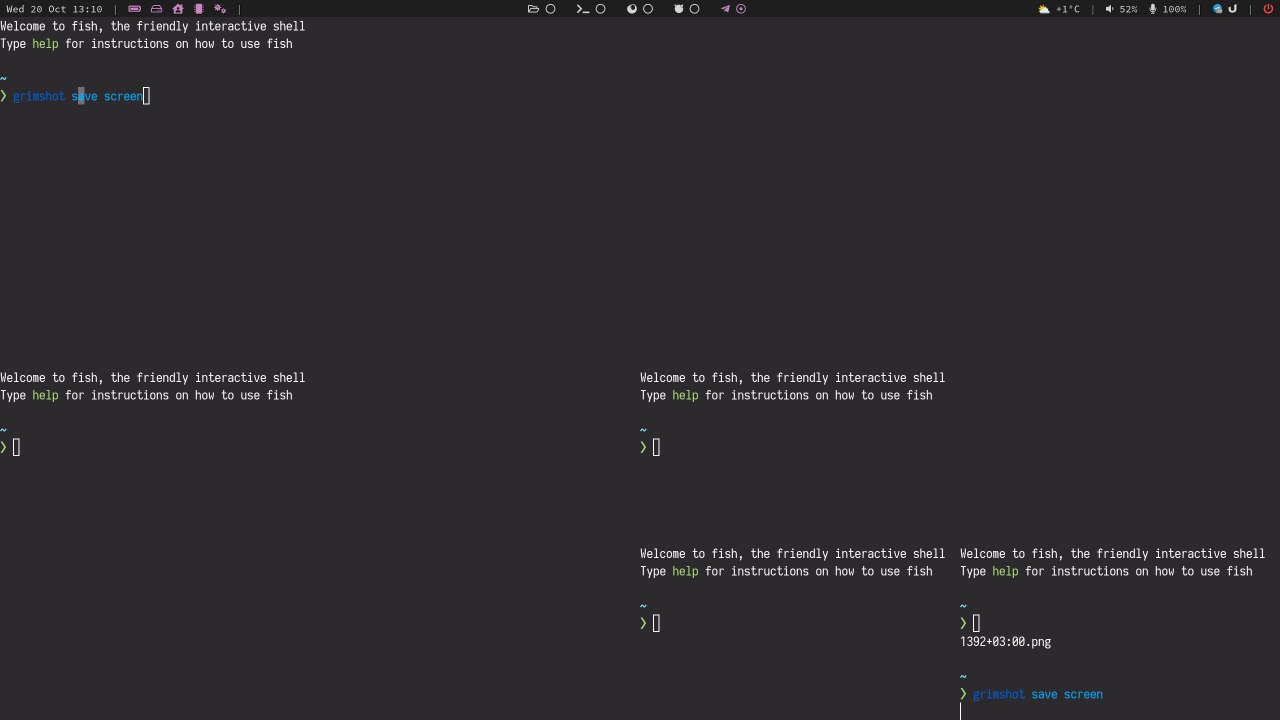Click the 52% volume value
Viewport: 1280px width, 720px height.
point(1128,9)
